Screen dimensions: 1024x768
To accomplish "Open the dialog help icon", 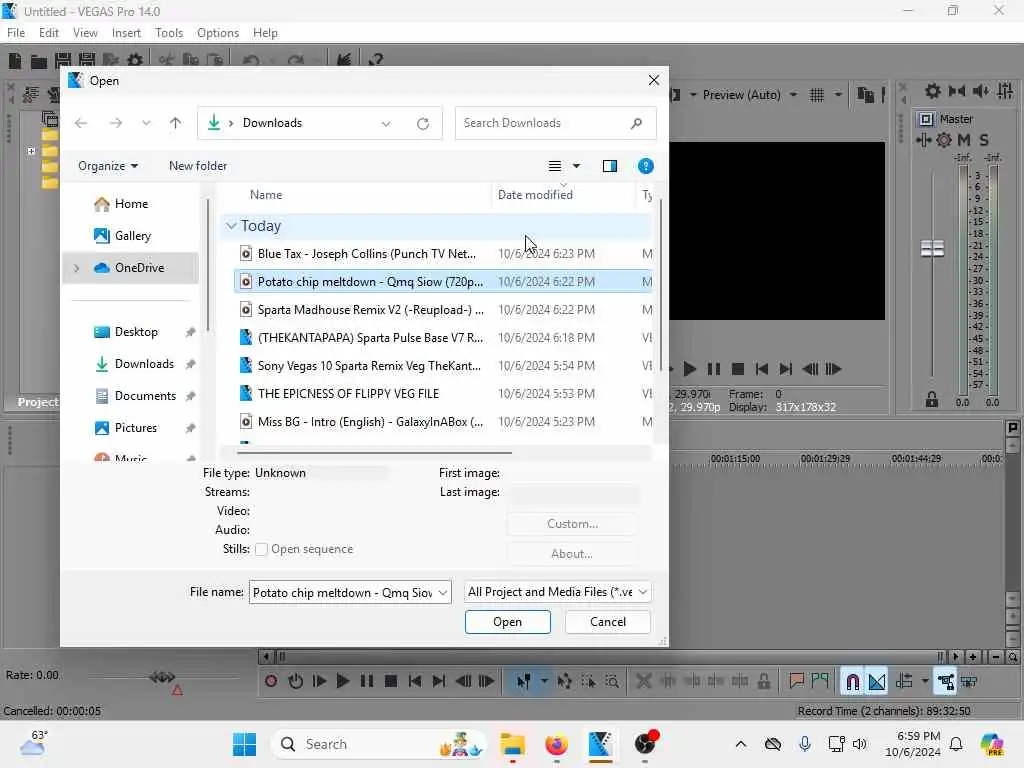I will 646,166.
